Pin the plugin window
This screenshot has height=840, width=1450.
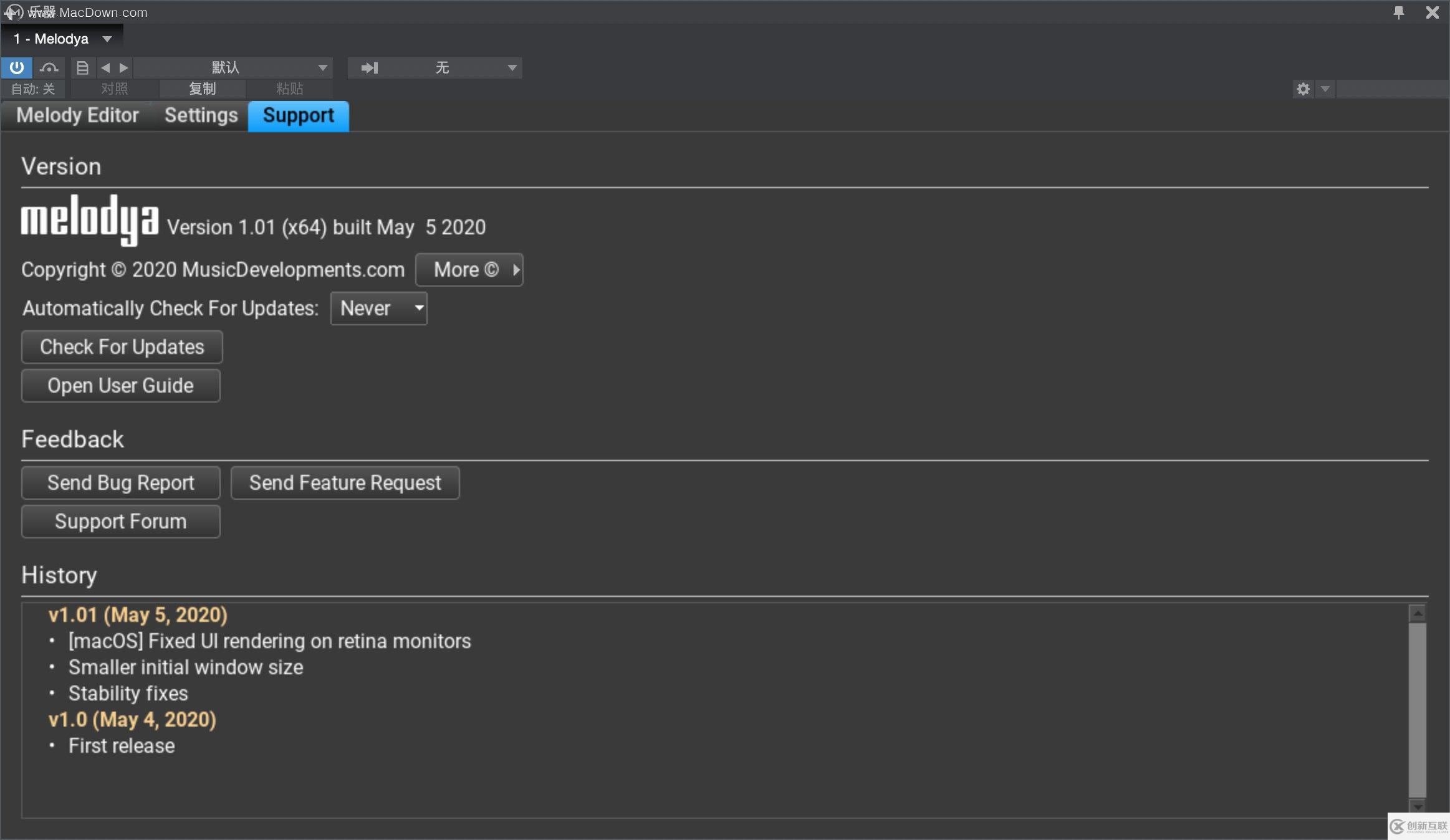tap(1399, 12)
